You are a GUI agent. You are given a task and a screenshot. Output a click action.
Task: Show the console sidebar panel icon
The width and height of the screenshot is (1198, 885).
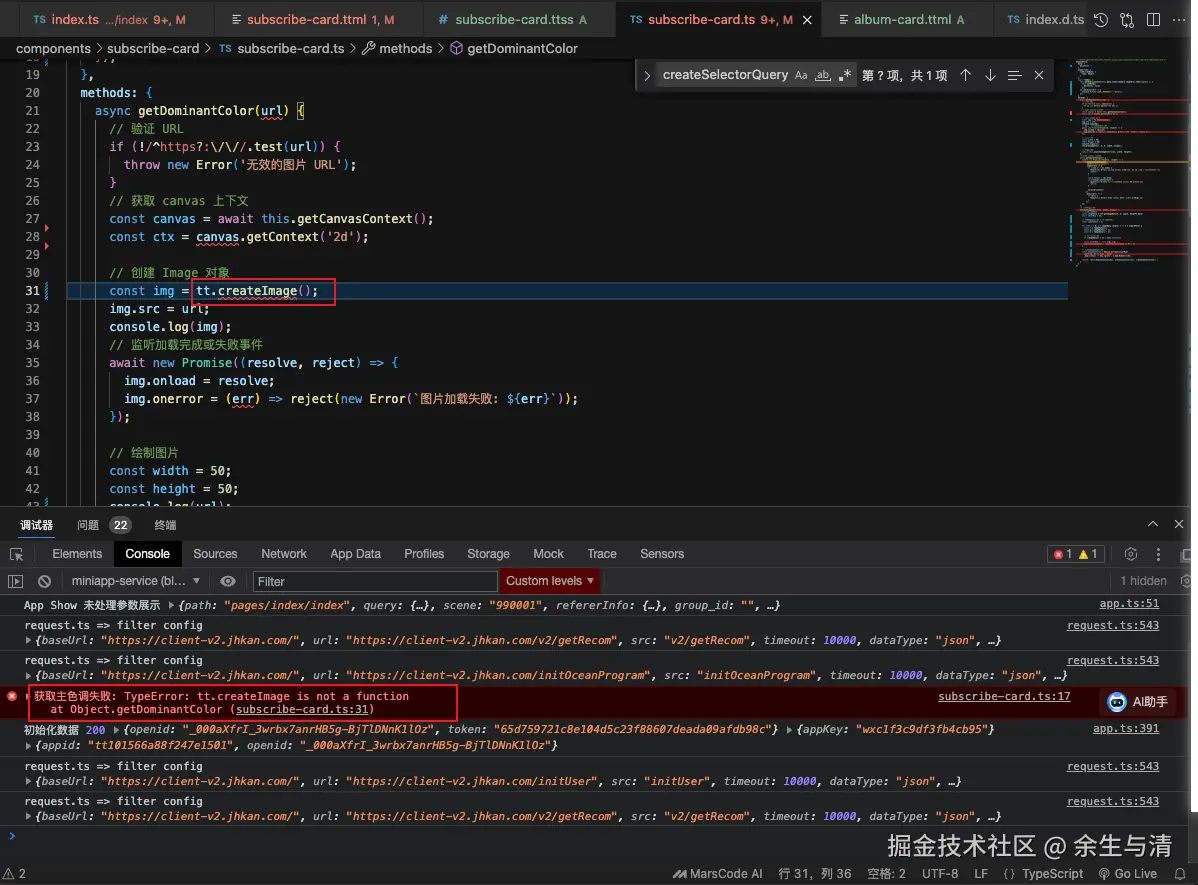[x=16, y=581]
